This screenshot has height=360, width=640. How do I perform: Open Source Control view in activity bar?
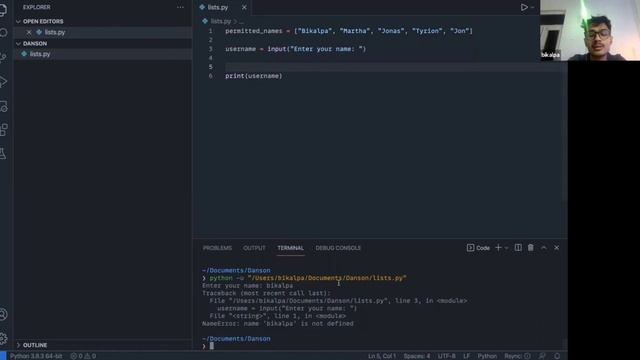[x=3, y=57]
